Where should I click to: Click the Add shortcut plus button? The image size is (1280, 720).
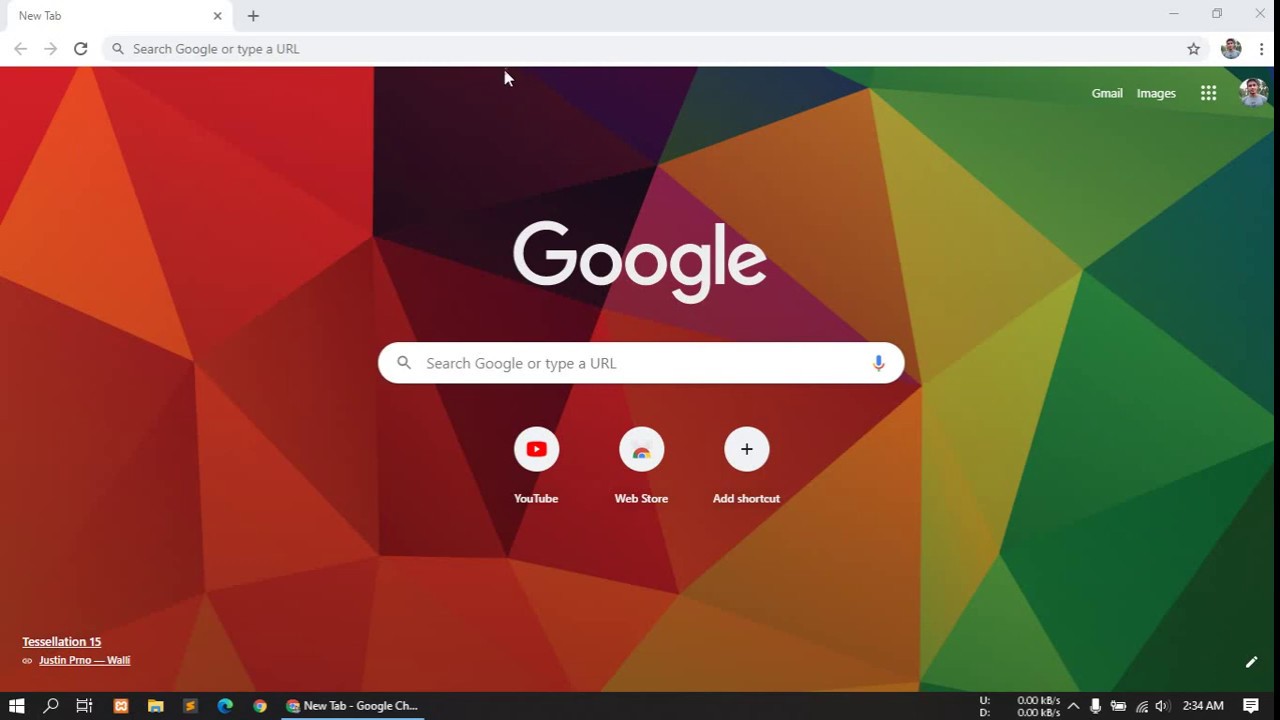click(x=746, y=449)
